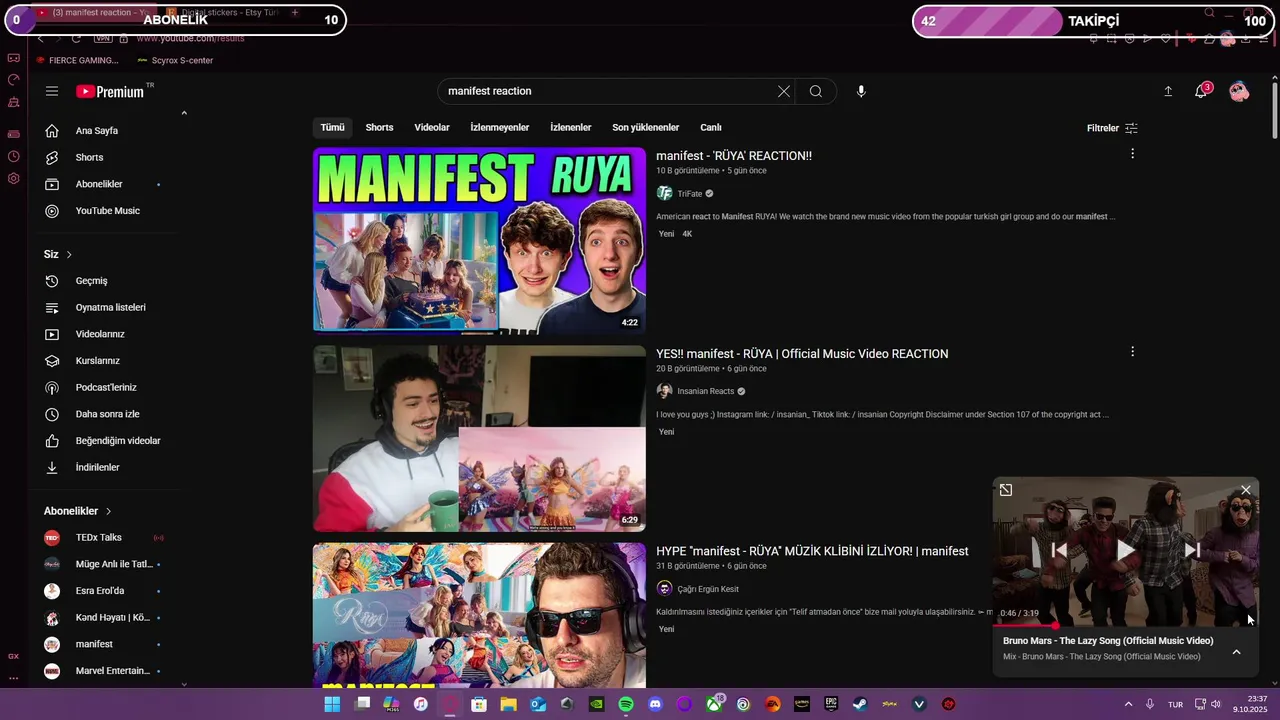Click the YouTube Premium logo
1280x720 pixels.
pyautogui.click(x=111, y=91)
